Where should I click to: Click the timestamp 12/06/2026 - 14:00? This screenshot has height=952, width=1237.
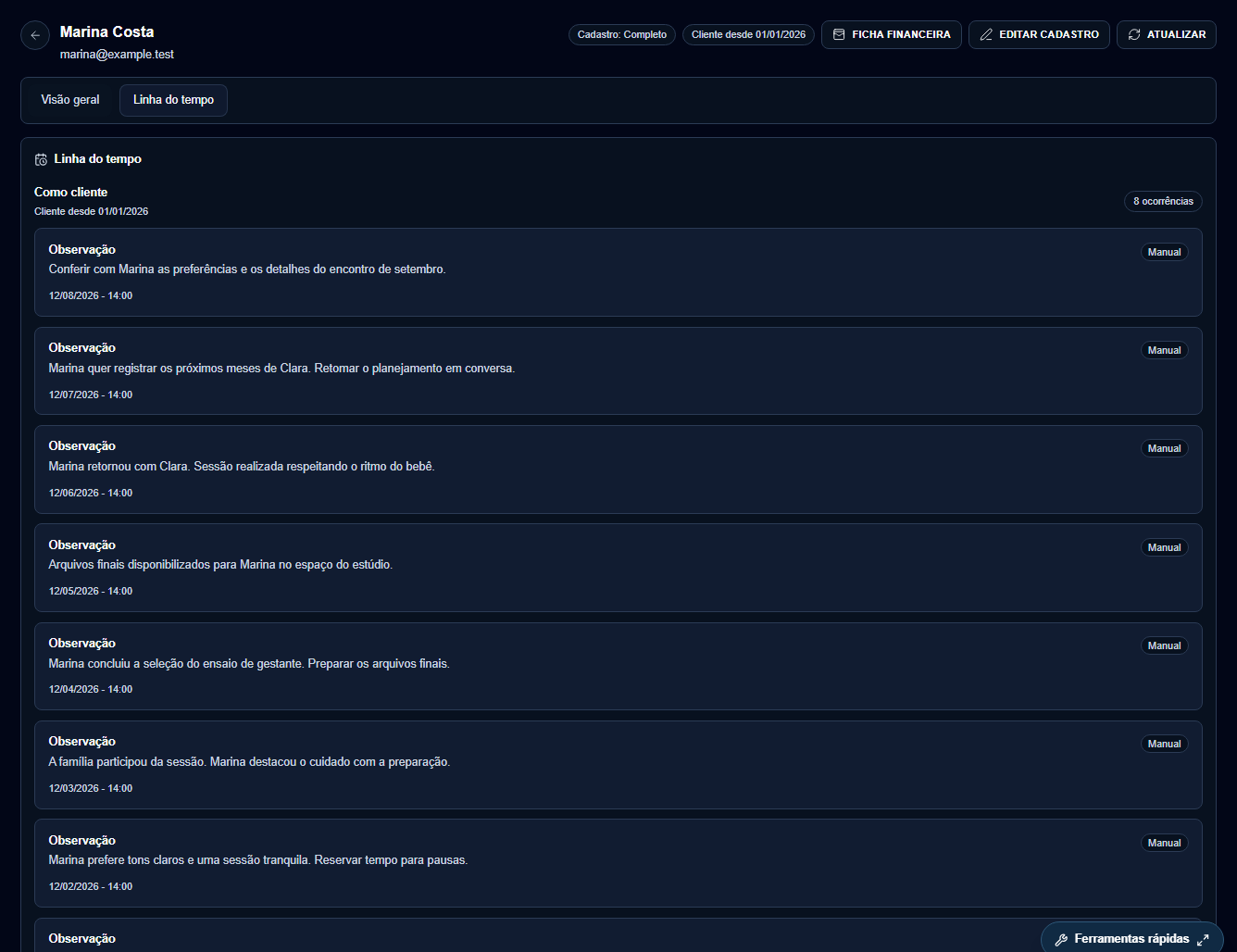point(91,493)
